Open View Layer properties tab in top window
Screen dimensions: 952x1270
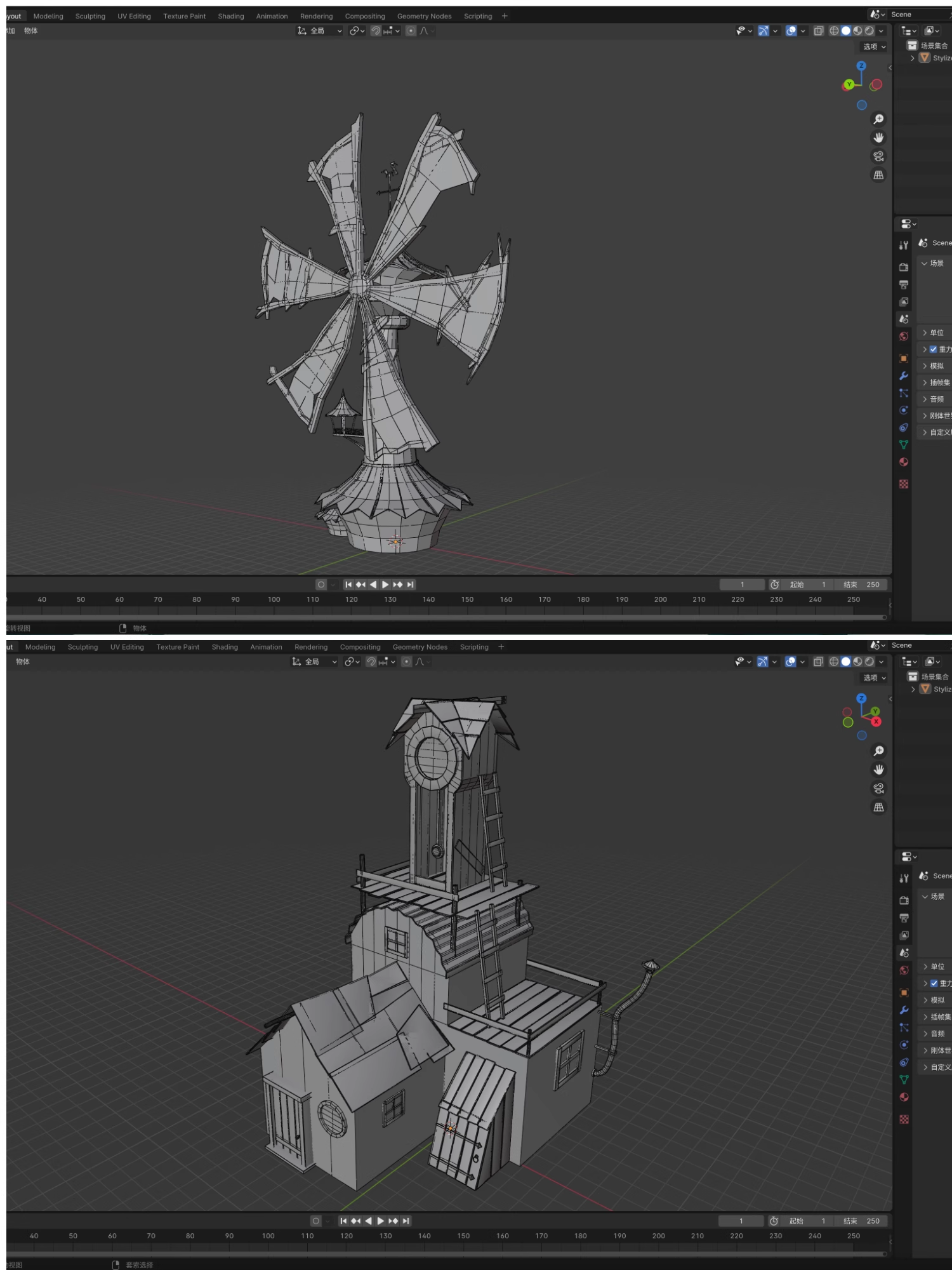(904, 302)
